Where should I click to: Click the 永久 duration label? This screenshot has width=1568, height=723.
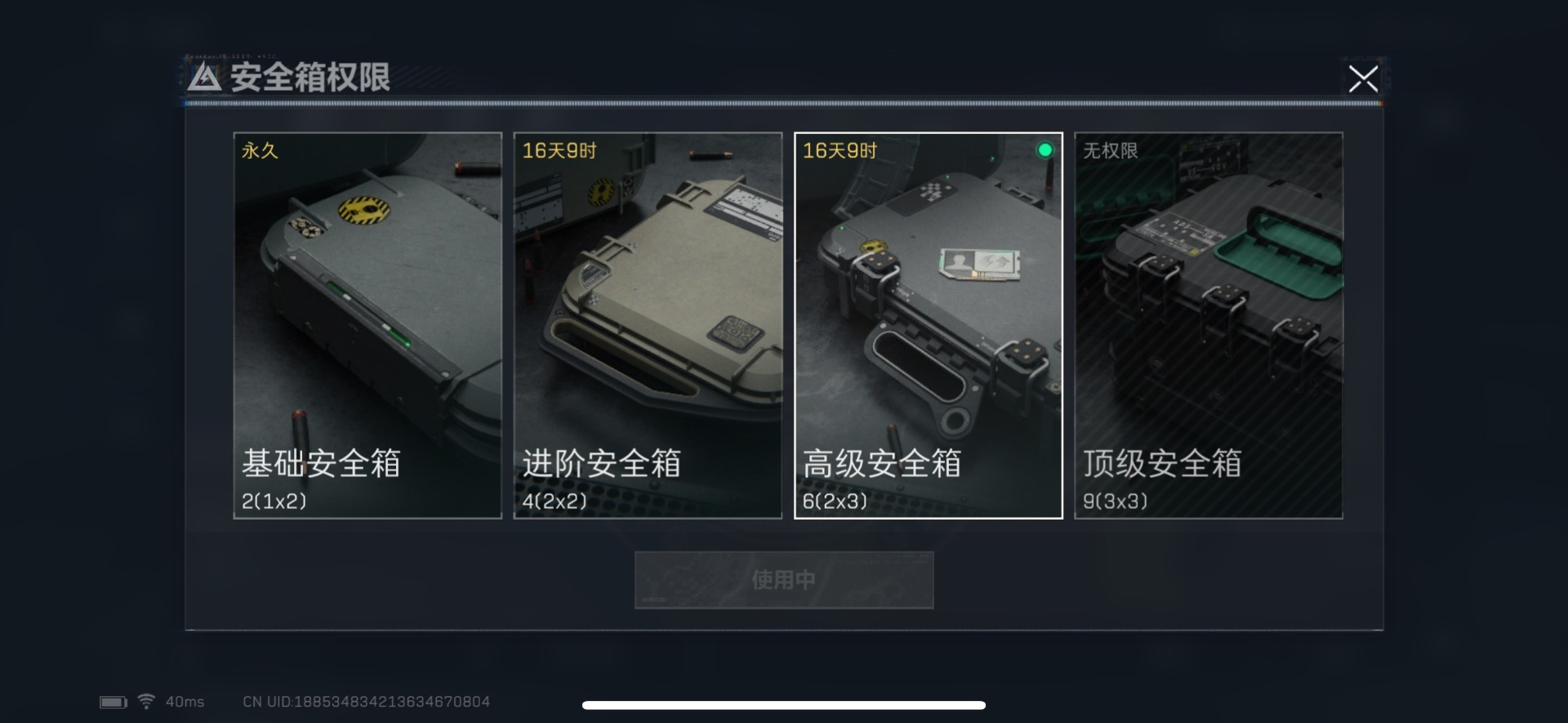coord(260,150)
